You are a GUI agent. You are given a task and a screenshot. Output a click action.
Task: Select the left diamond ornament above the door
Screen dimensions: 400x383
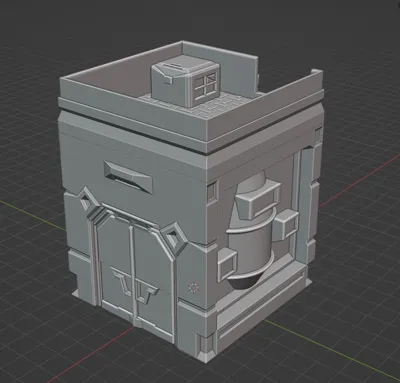(x=87, y=201)
